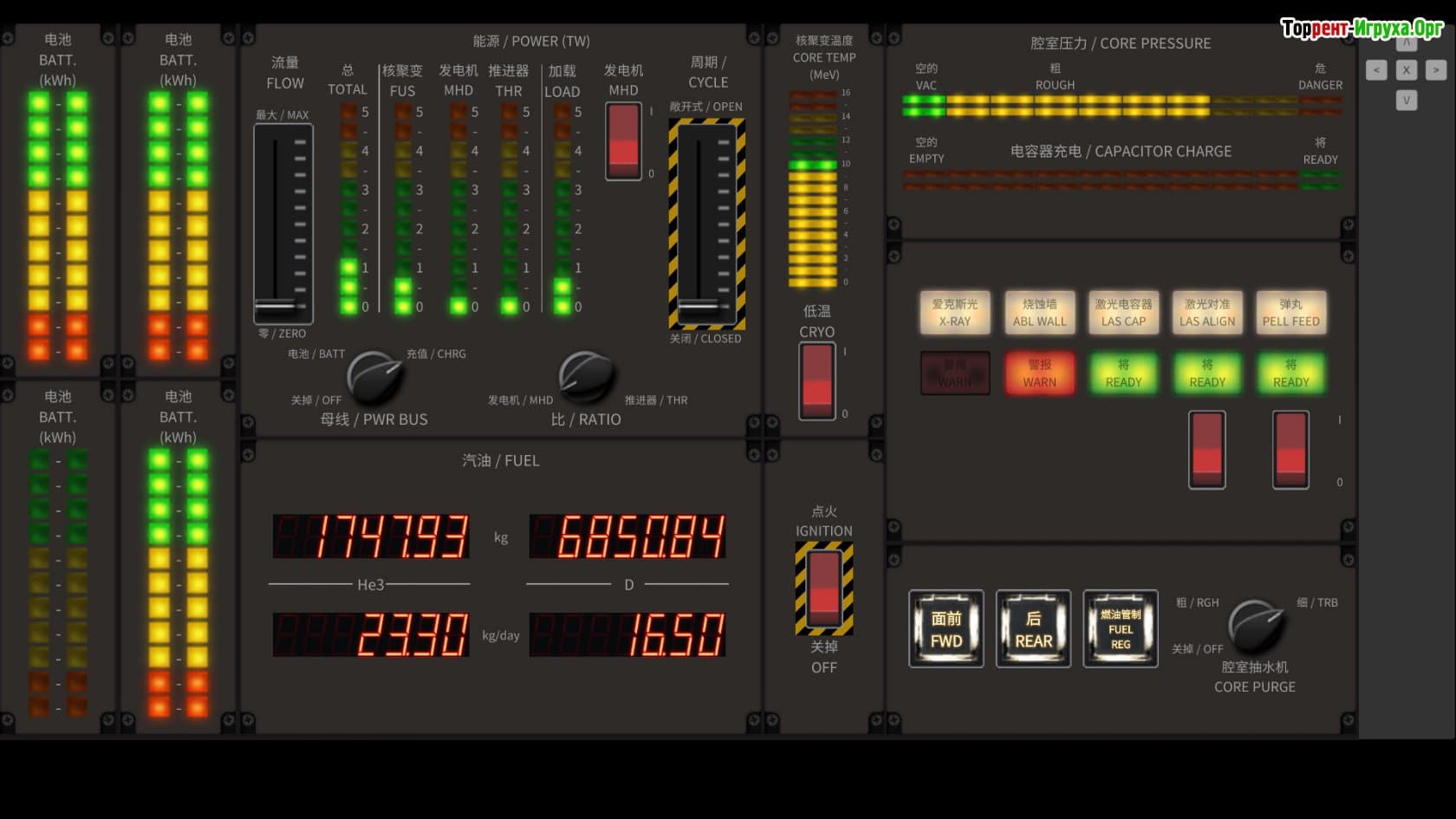Image resolution: width=1456 pixels, height=819 pixels.
Task: Flip the red switch under PELL FEED
Action: coord(1290,450)
